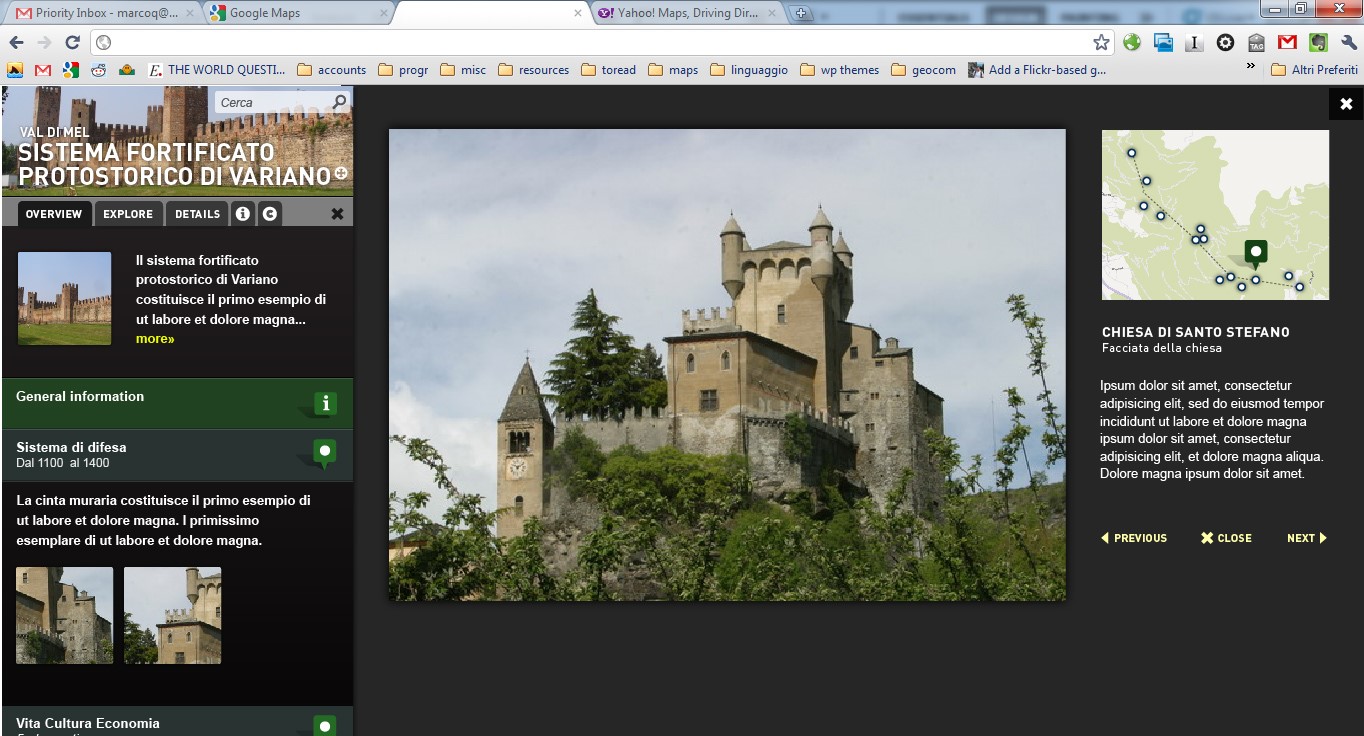Click the 'I' Instapaper extension icon
Screen dimensions: 1364x736
point(1194,42)
